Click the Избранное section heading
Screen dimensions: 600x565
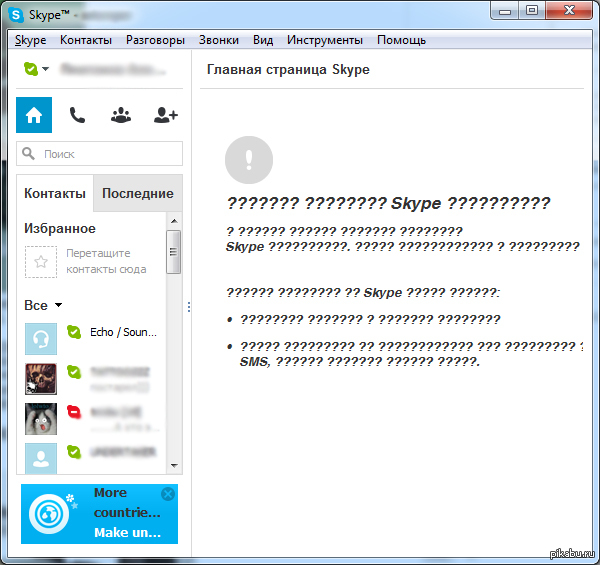[x=60, y=228]
